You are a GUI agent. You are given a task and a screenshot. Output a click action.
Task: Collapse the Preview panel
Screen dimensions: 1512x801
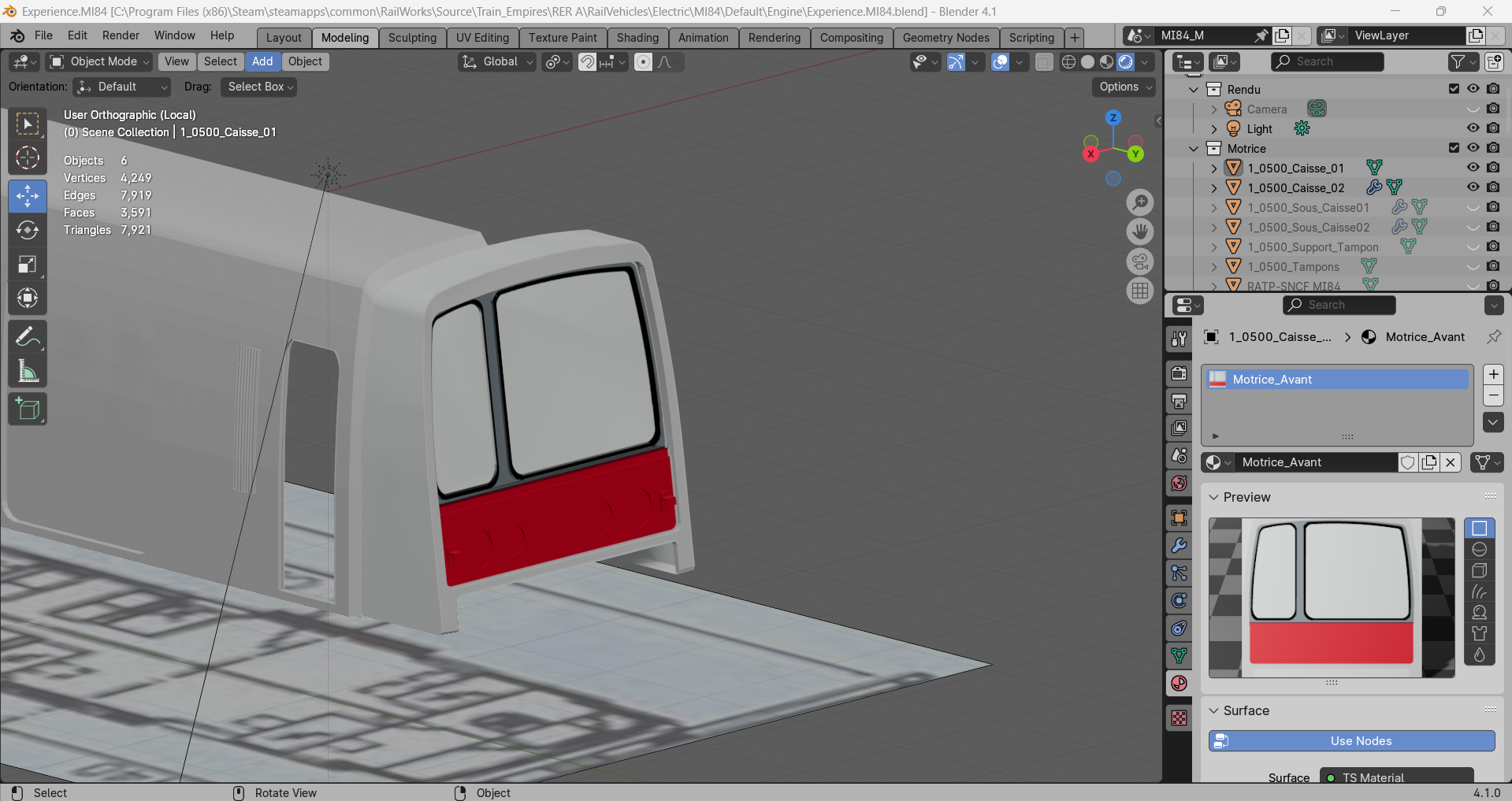click(1246, 497)
